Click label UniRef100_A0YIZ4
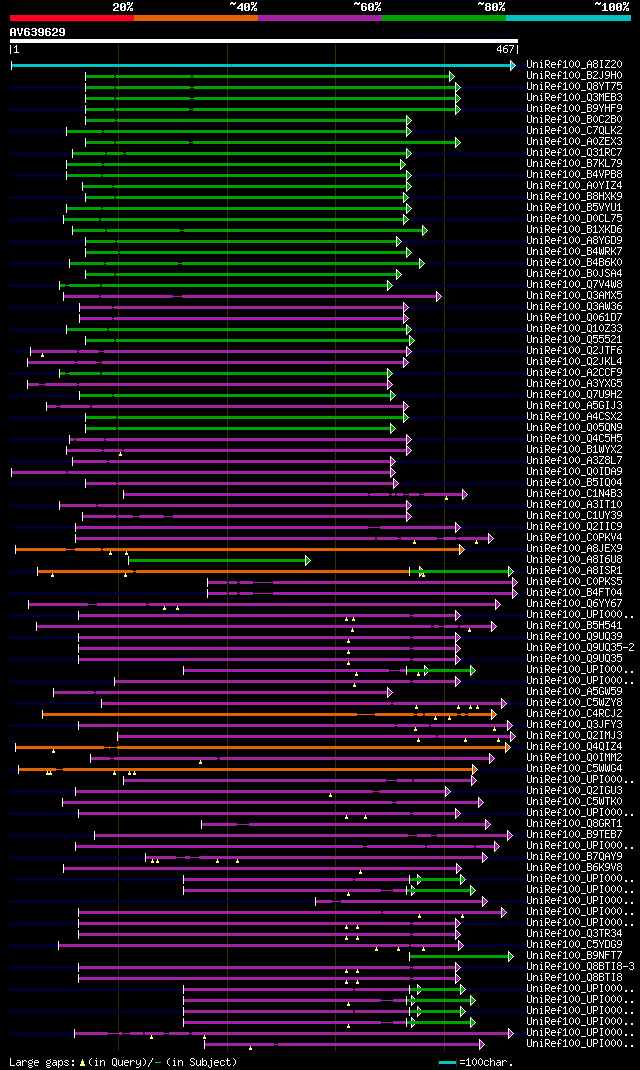This screenshot has width=640, height=1070. coord(574,186)
